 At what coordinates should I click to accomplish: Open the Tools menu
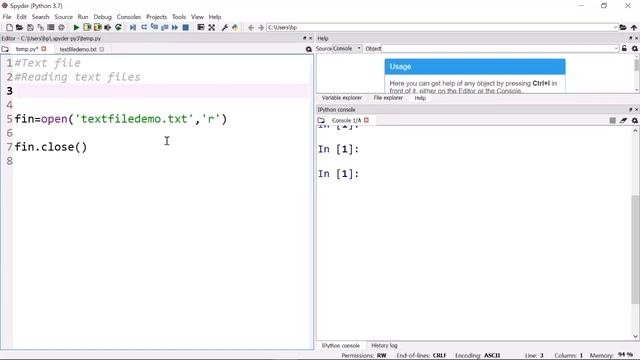179,17
